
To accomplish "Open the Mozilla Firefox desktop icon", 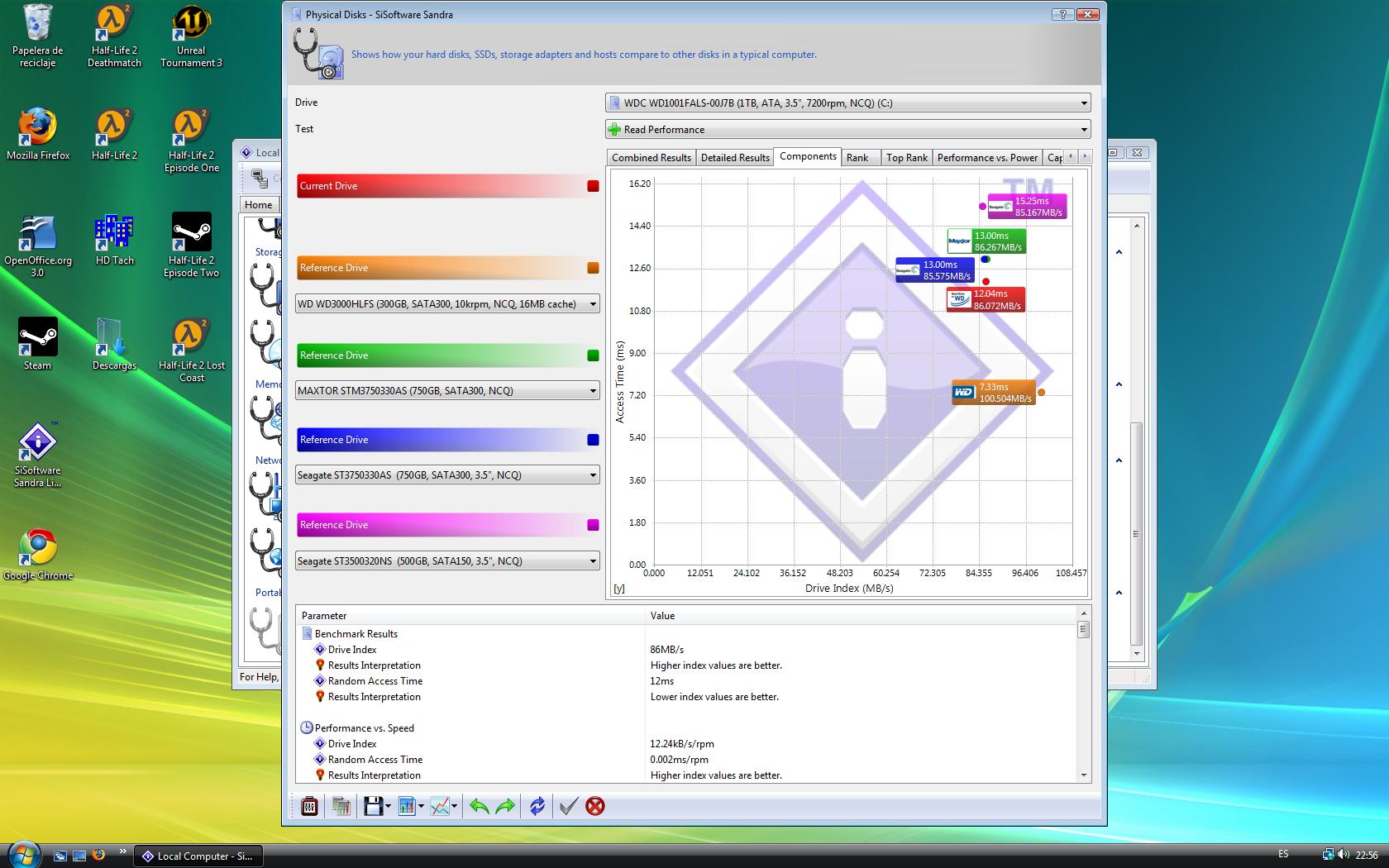I will [38, 135].
